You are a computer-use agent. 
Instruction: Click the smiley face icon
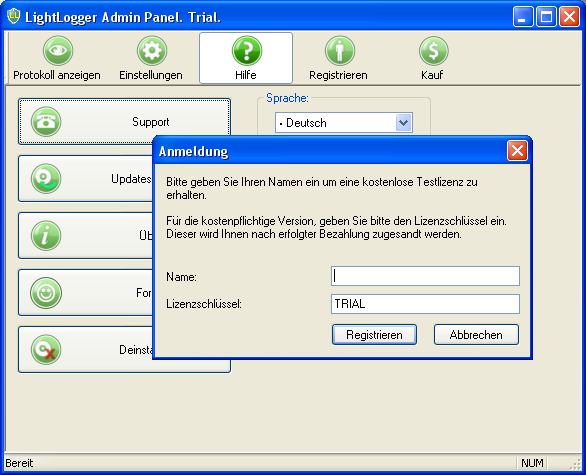tap(46, 293)
